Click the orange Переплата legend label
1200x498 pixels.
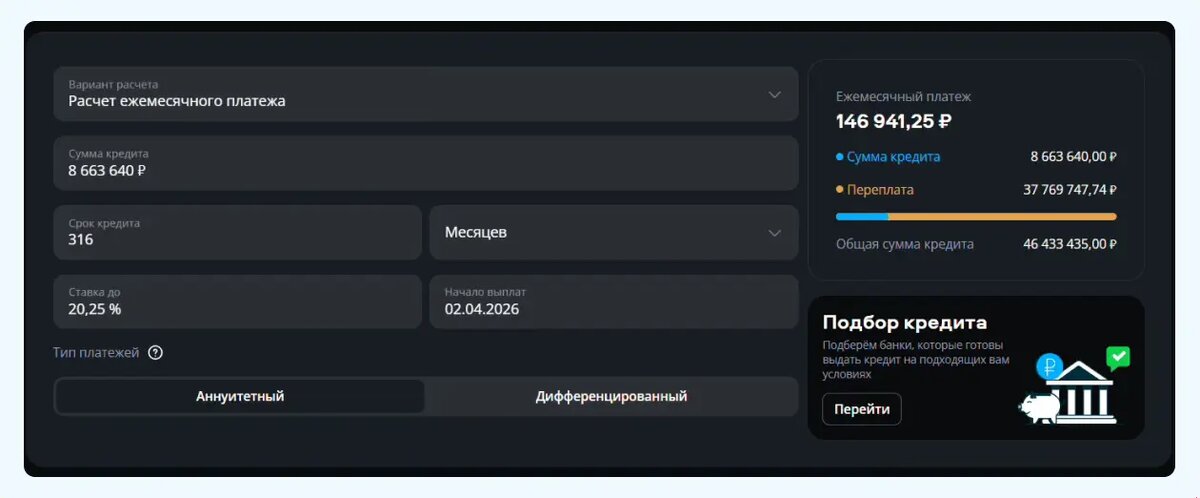click(x=880, y=190)
